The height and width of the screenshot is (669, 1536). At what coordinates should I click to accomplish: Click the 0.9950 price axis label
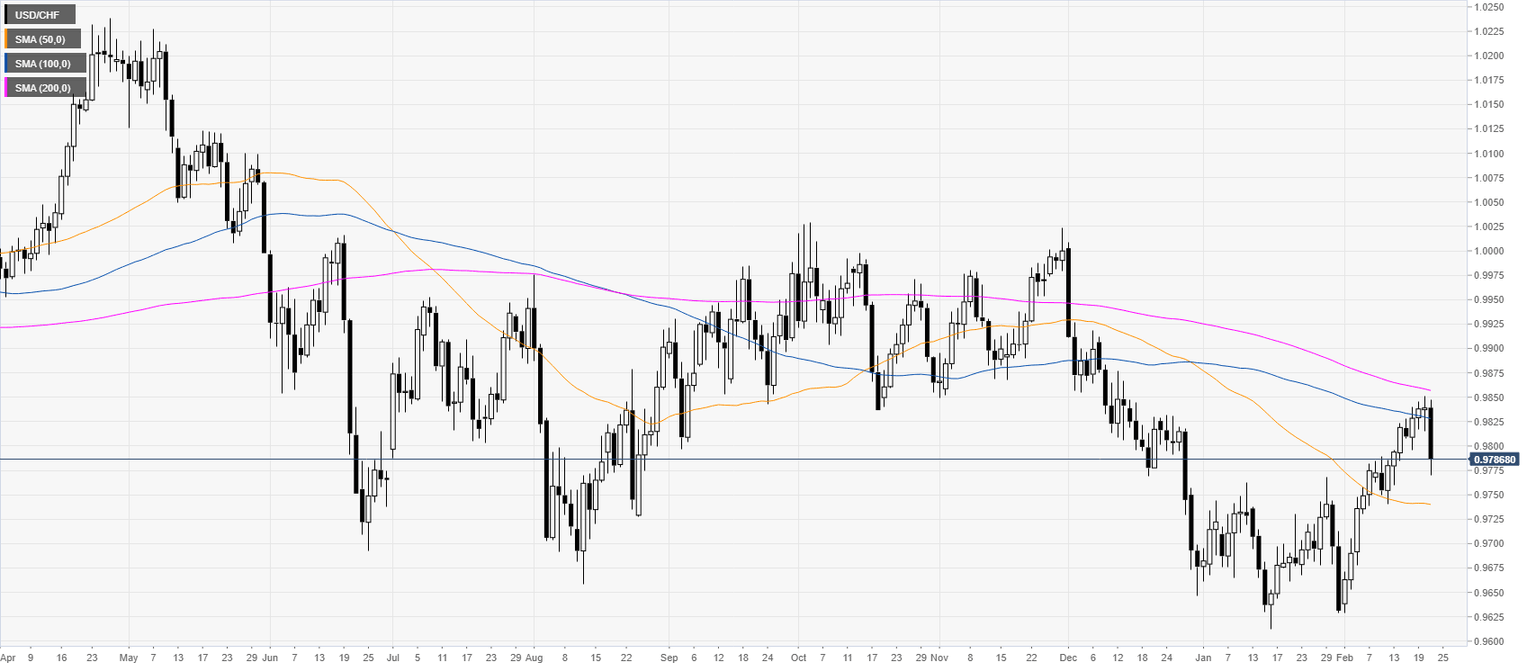click(1488, 300)
